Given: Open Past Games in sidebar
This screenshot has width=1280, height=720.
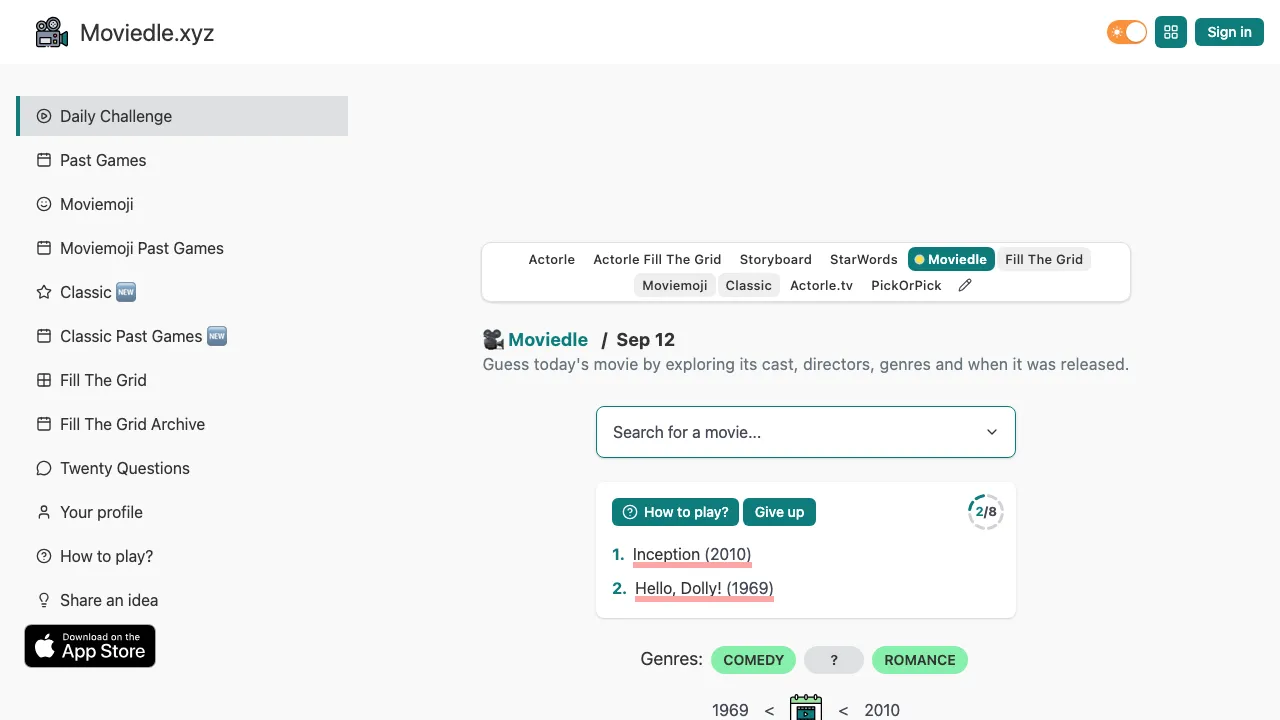Looking at the screenshot, I should click(x=182, y=160).
